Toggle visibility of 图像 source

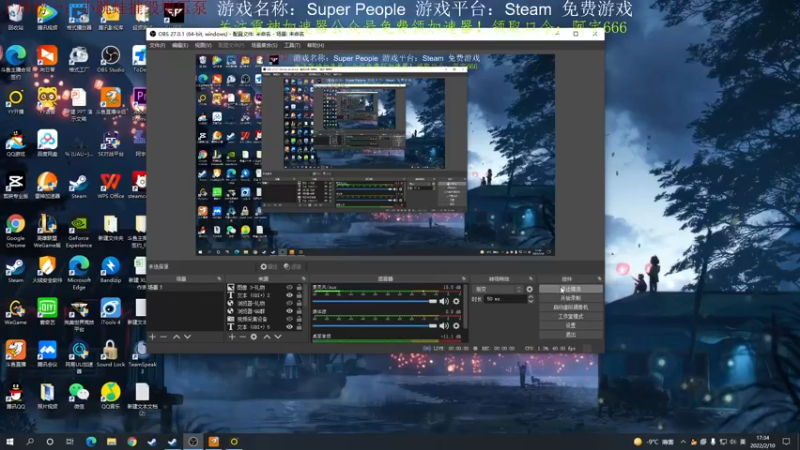click(289, 288)
